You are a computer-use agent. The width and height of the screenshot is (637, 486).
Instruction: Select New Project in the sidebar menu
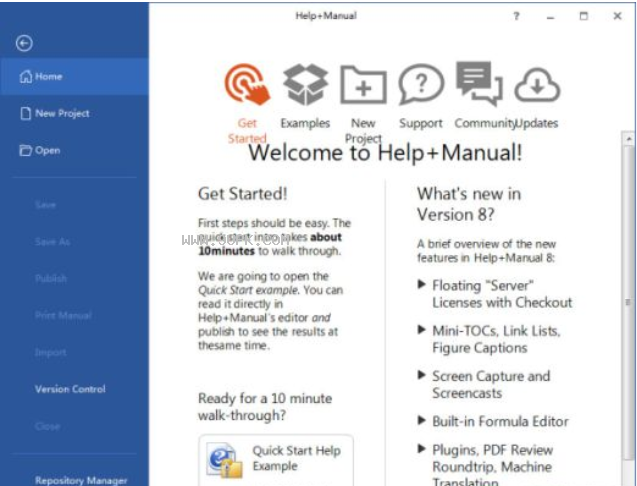(x=75, y=113)
